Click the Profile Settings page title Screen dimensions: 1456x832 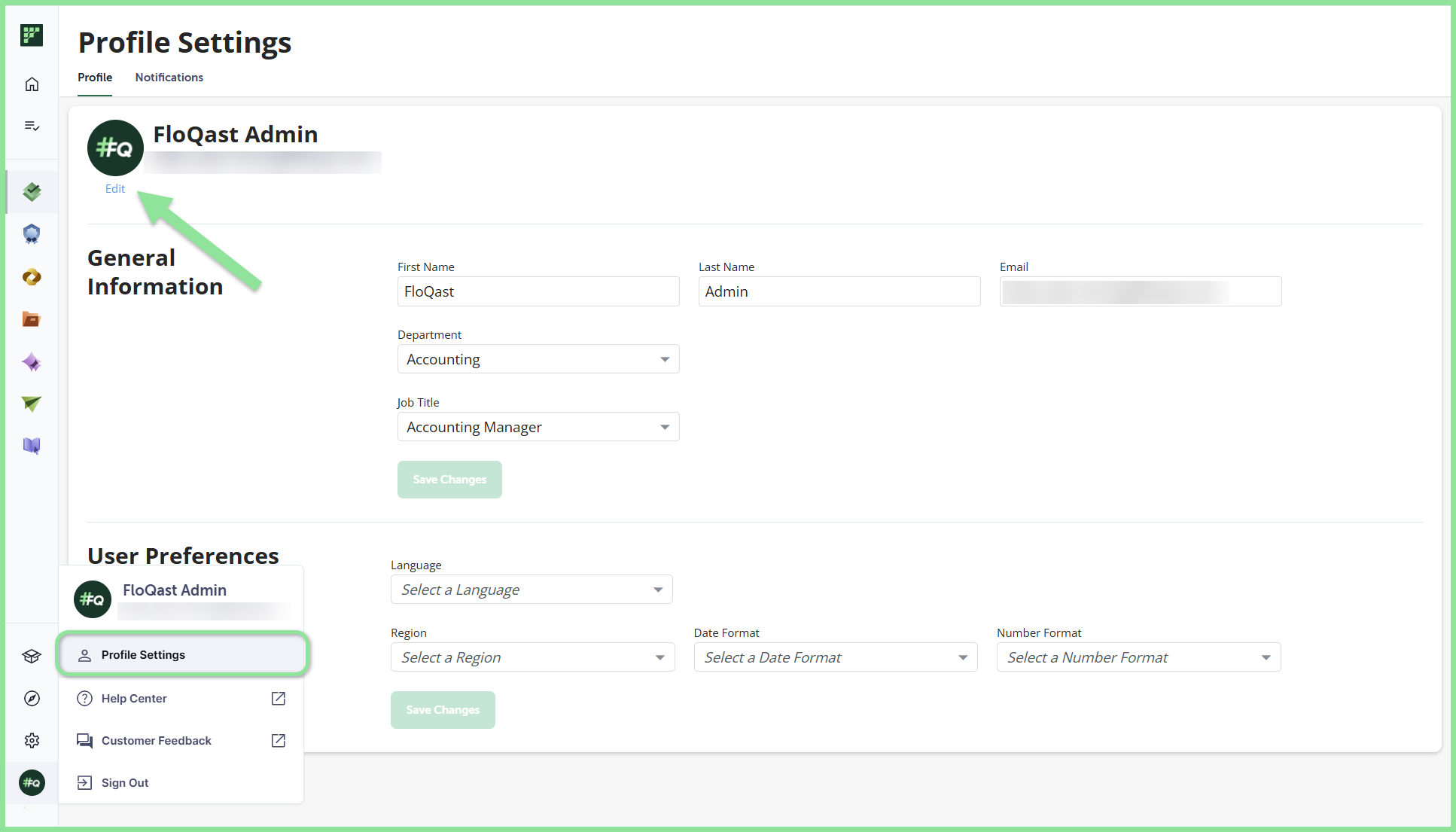(185, 43)
